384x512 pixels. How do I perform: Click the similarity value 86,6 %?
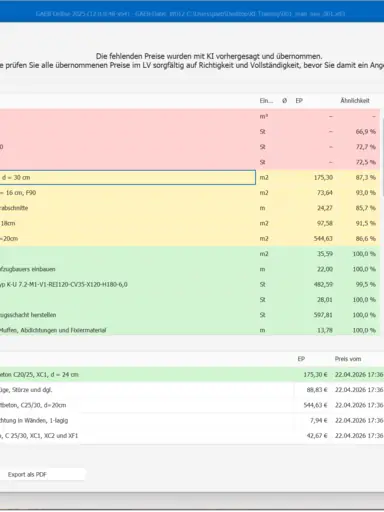pyautogui.click(x=366, y=239)
